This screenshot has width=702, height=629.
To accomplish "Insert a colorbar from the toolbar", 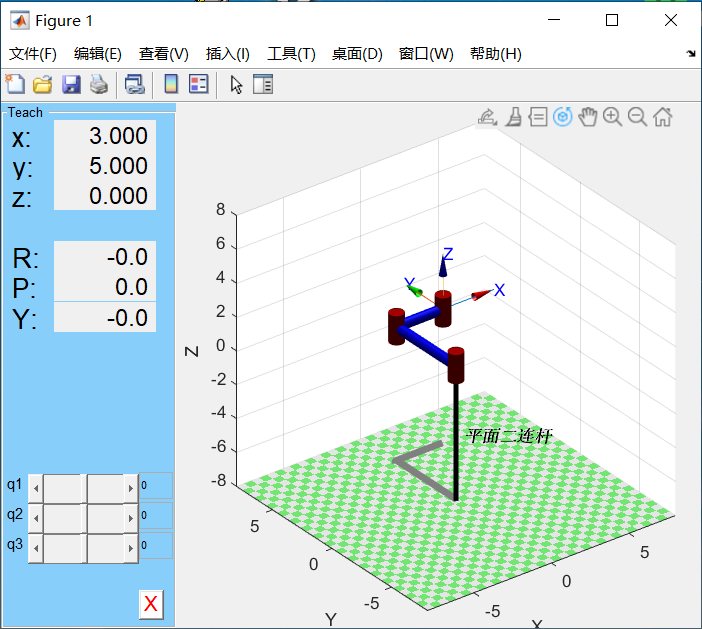I will [x=171, y=84].
